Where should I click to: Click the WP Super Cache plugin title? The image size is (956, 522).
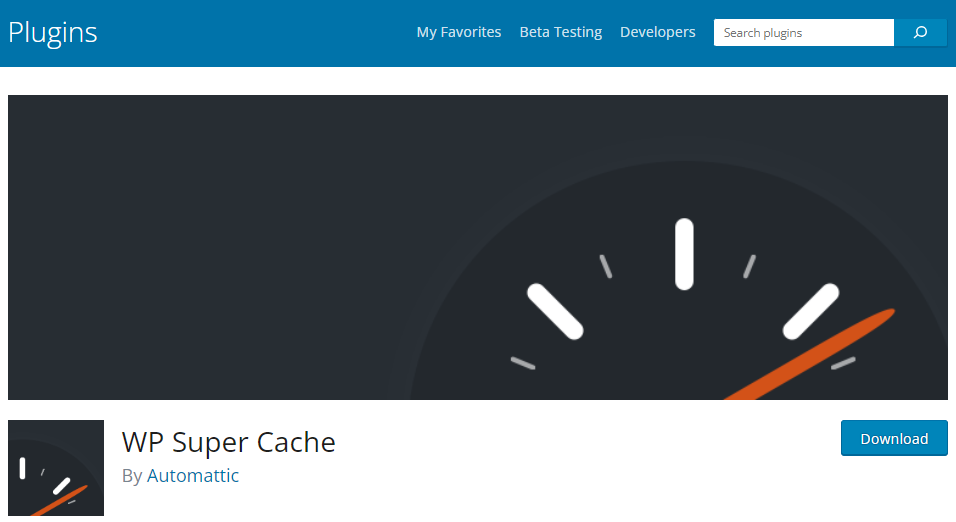[229, 442]
